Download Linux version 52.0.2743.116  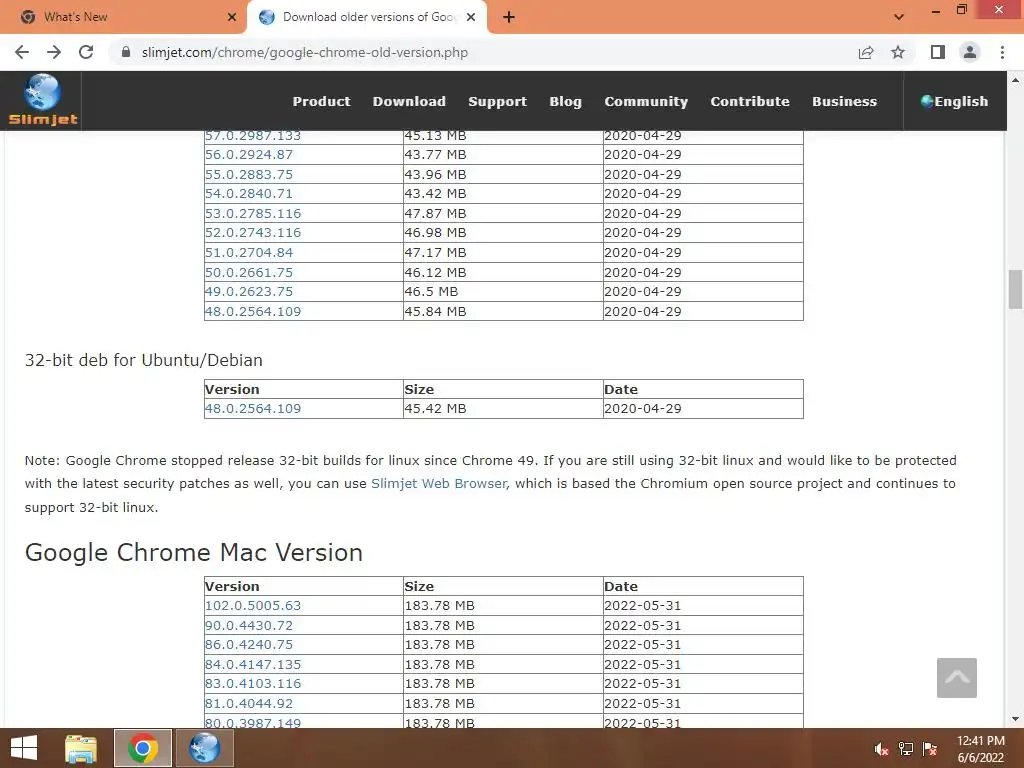(x=253, y=232)
